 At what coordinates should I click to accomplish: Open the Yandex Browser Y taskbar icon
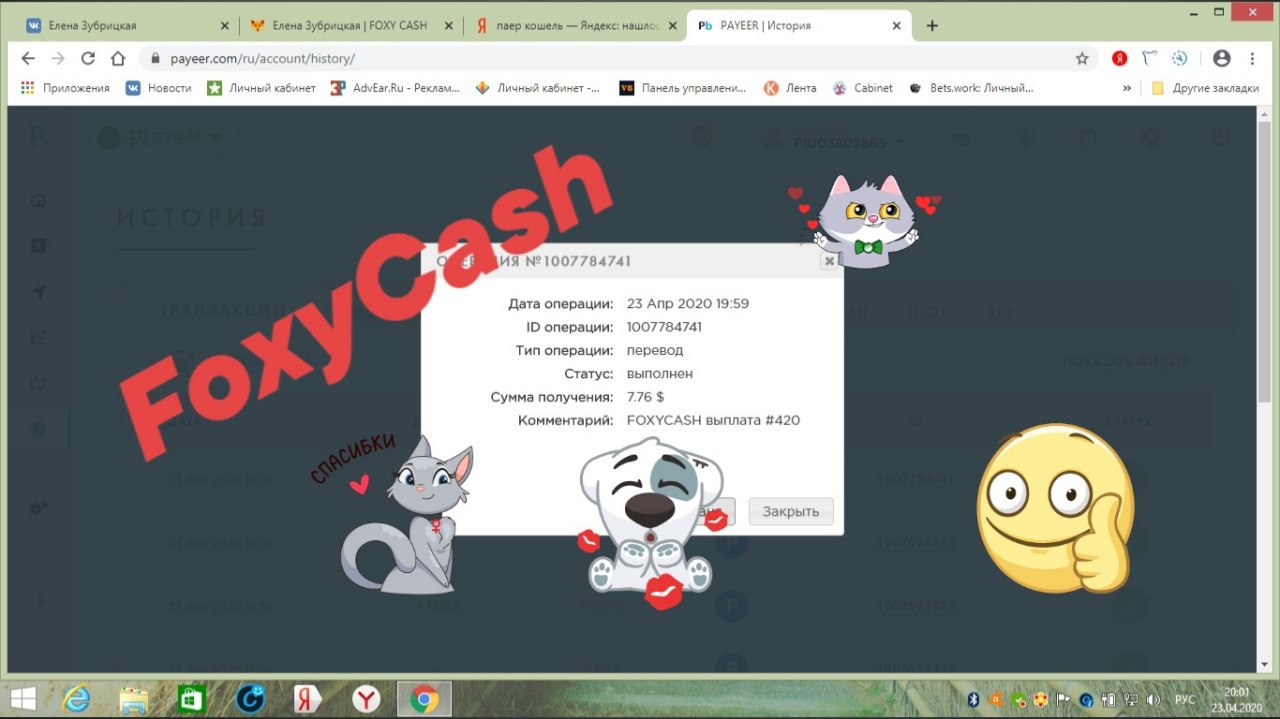click(x=367, y=699)
